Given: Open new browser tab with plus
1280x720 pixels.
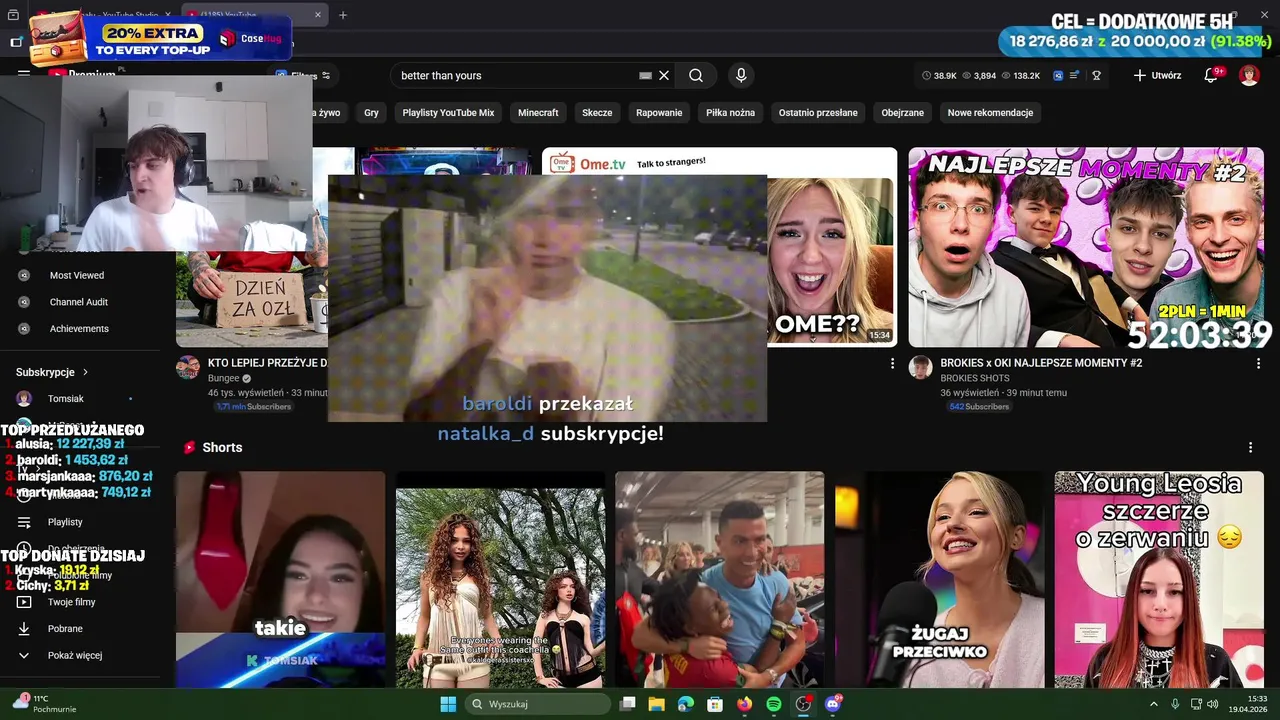Looking at the screenshot, I should tap(343, 15).
